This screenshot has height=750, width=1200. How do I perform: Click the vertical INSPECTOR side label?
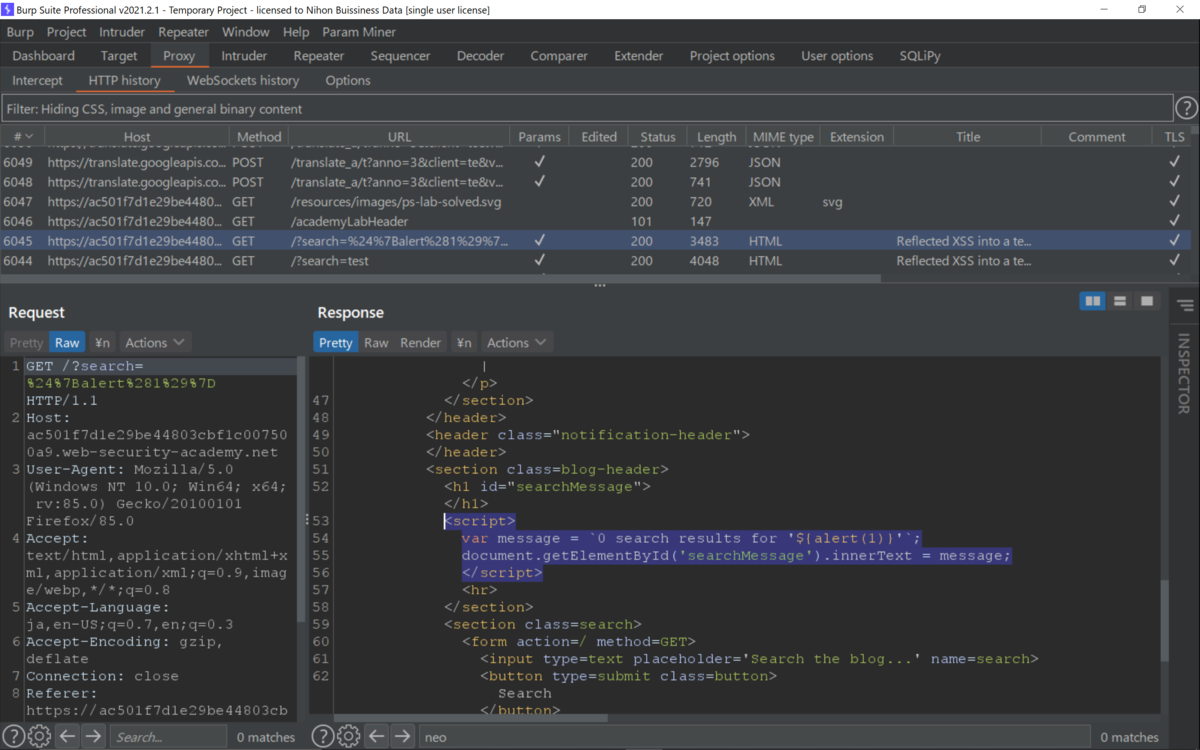(x=1184, y=373)
